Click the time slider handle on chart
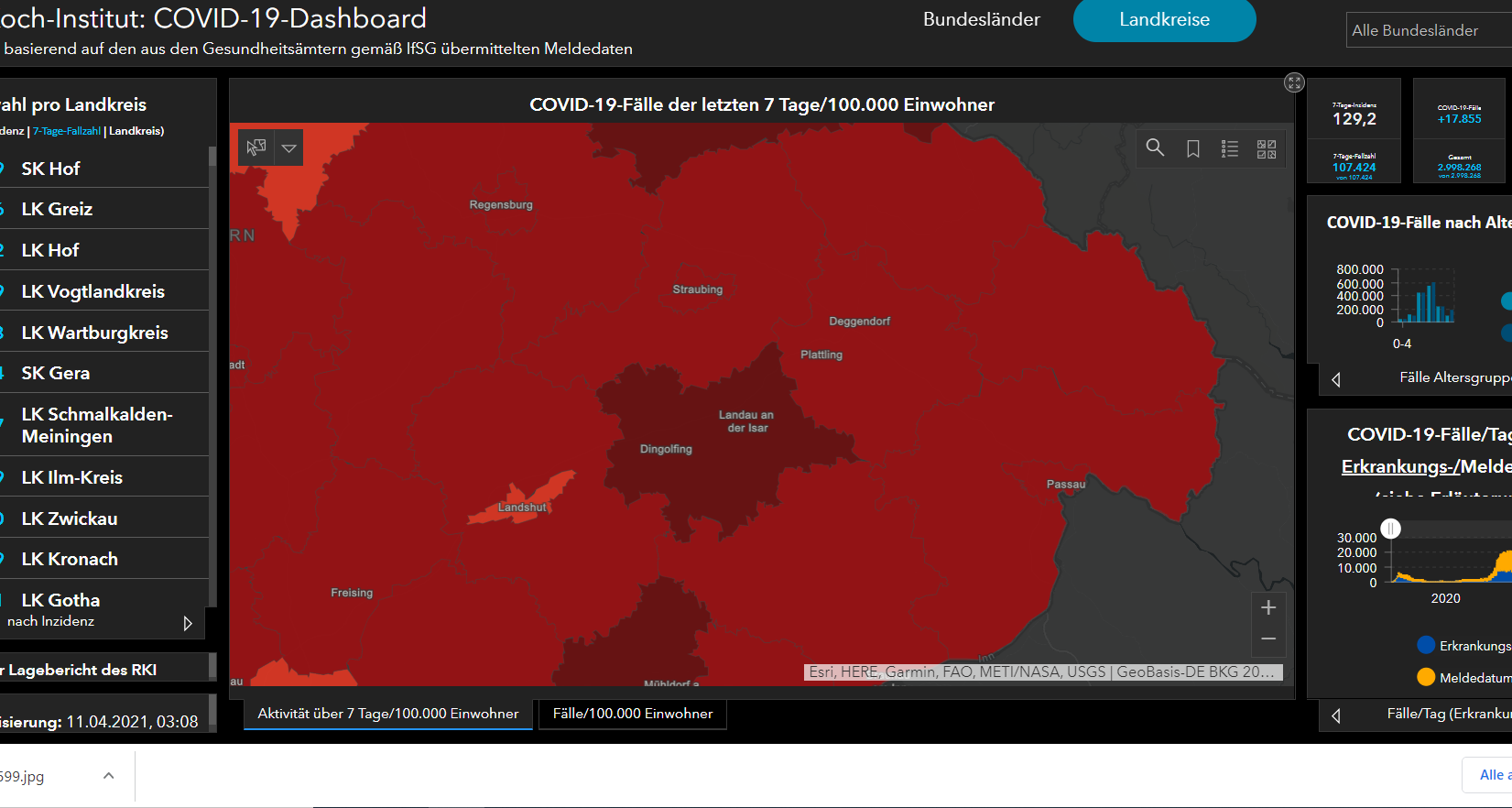Viewport: 1512px width, 808px height. (1391, 529)
